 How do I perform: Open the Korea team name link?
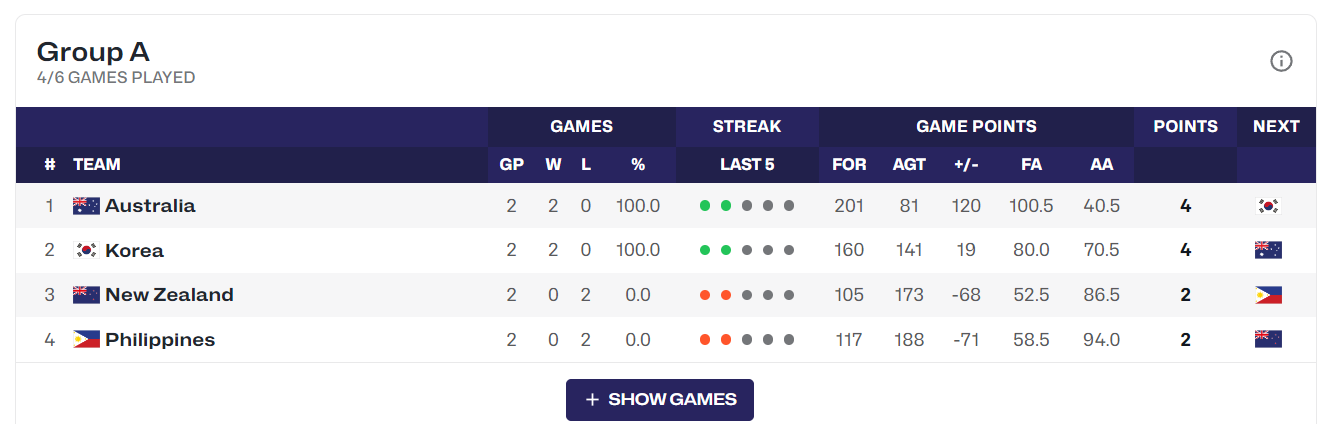click(x=134, y=250)
